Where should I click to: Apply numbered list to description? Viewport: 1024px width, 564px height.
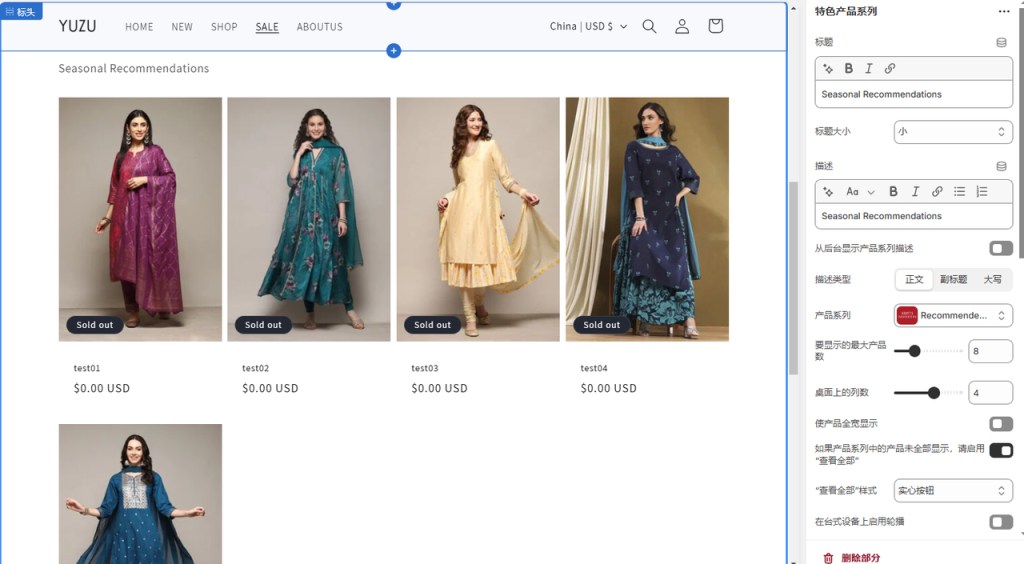pos(982,191)
